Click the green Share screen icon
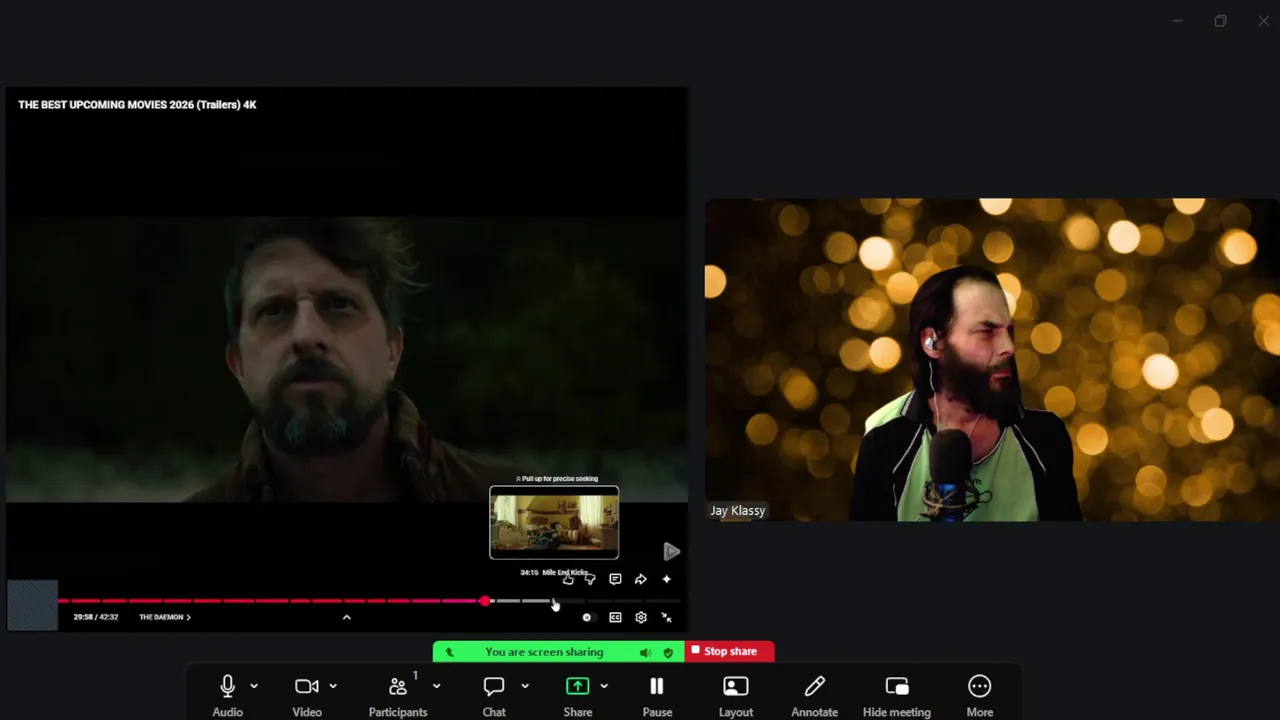1280x720 pixels. [578, 686]
